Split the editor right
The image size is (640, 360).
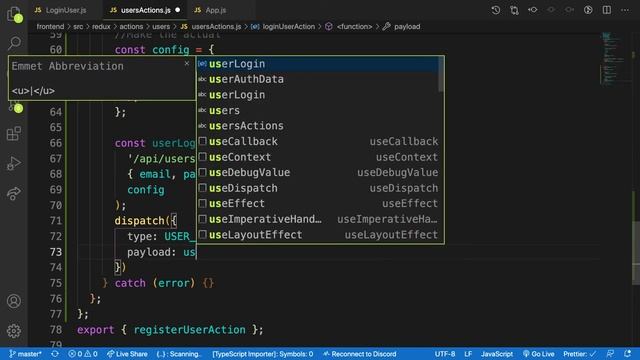click(x=607, y=10)
